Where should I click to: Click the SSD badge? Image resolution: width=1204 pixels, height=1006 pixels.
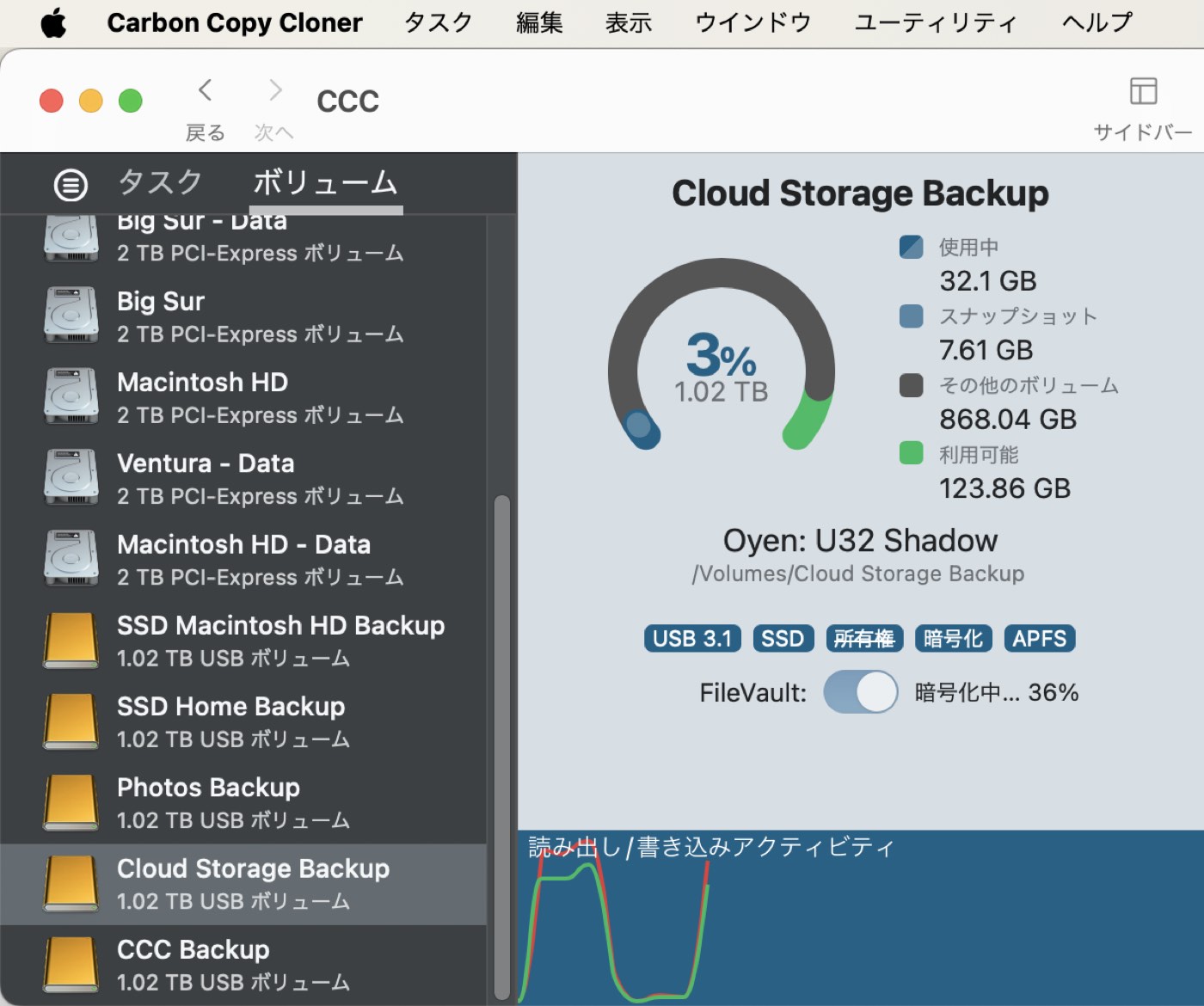(783, 639)
